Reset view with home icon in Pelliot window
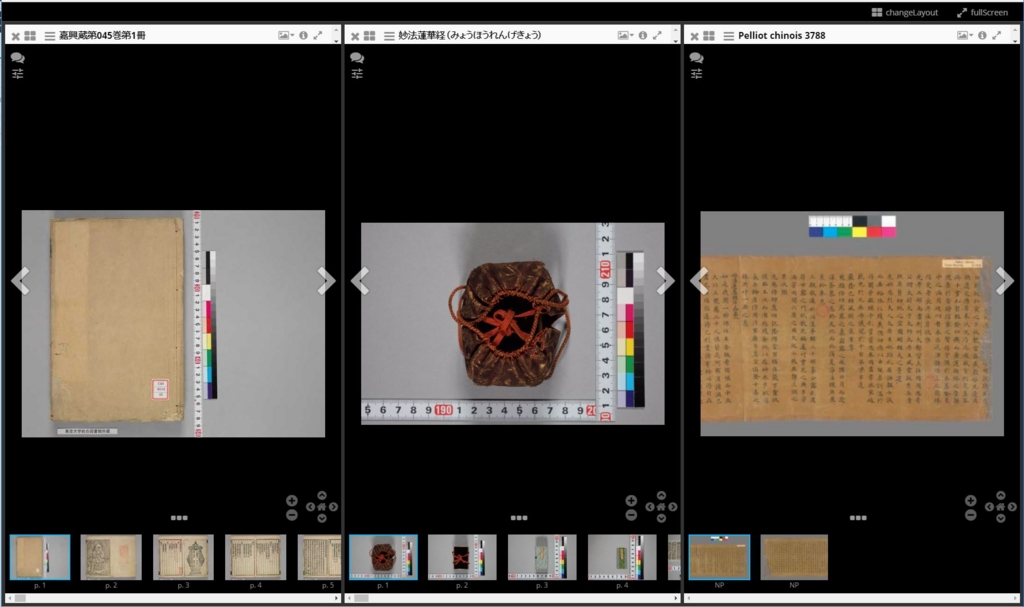Image resolution: width=1024 pixels, height=607 pixels. 1000,507
